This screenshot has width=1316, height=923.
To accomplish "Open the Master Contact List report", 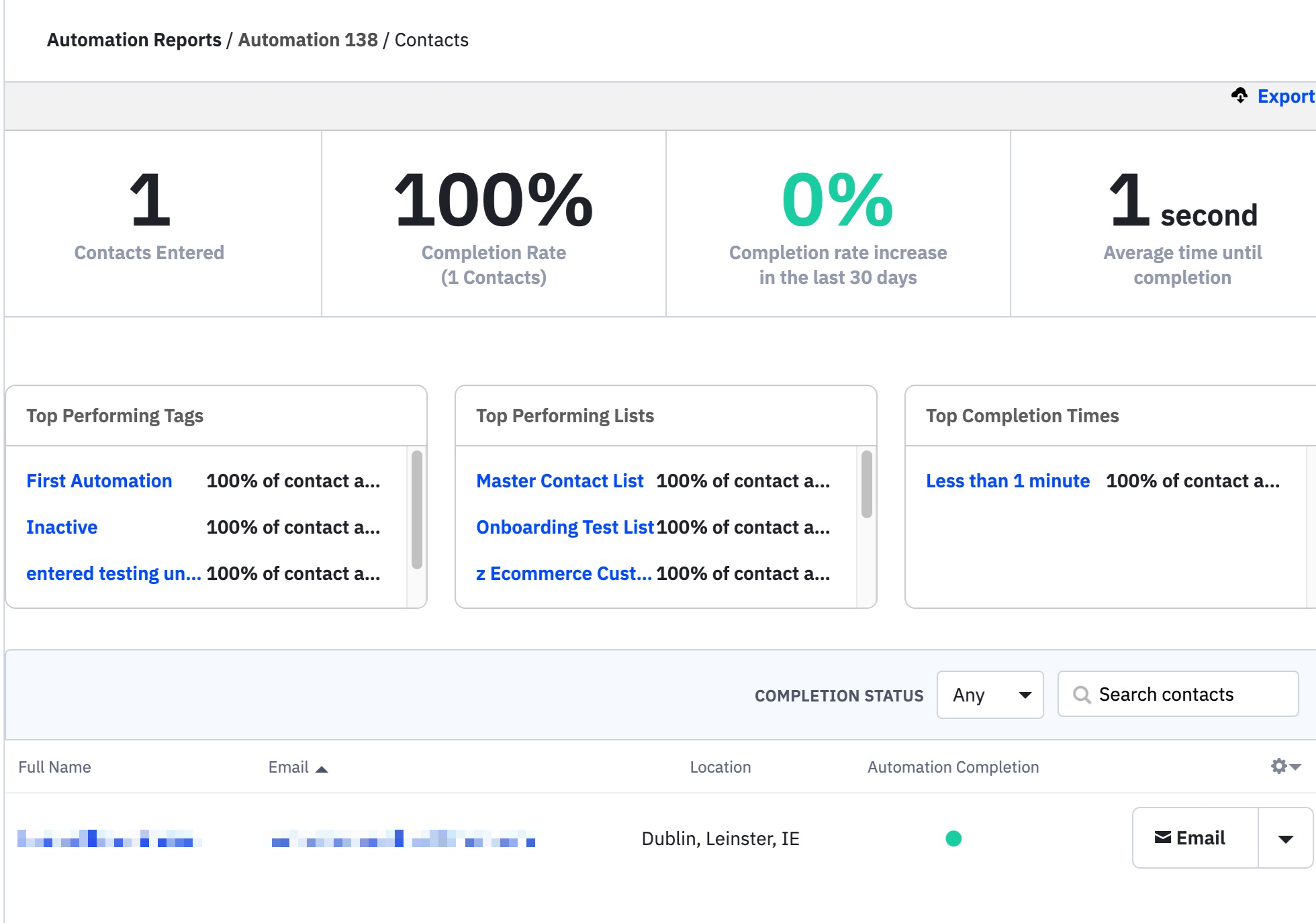I will [559, 481].
